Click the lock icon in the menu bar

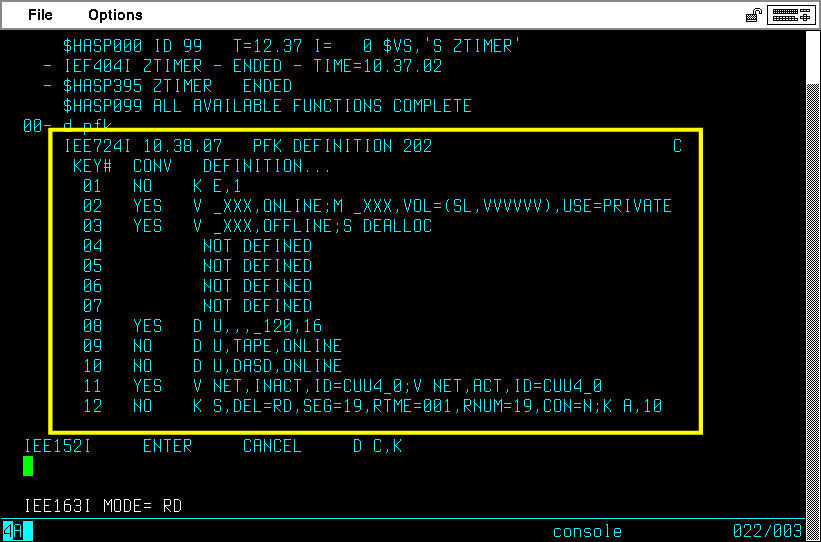(x=753, y=15)
